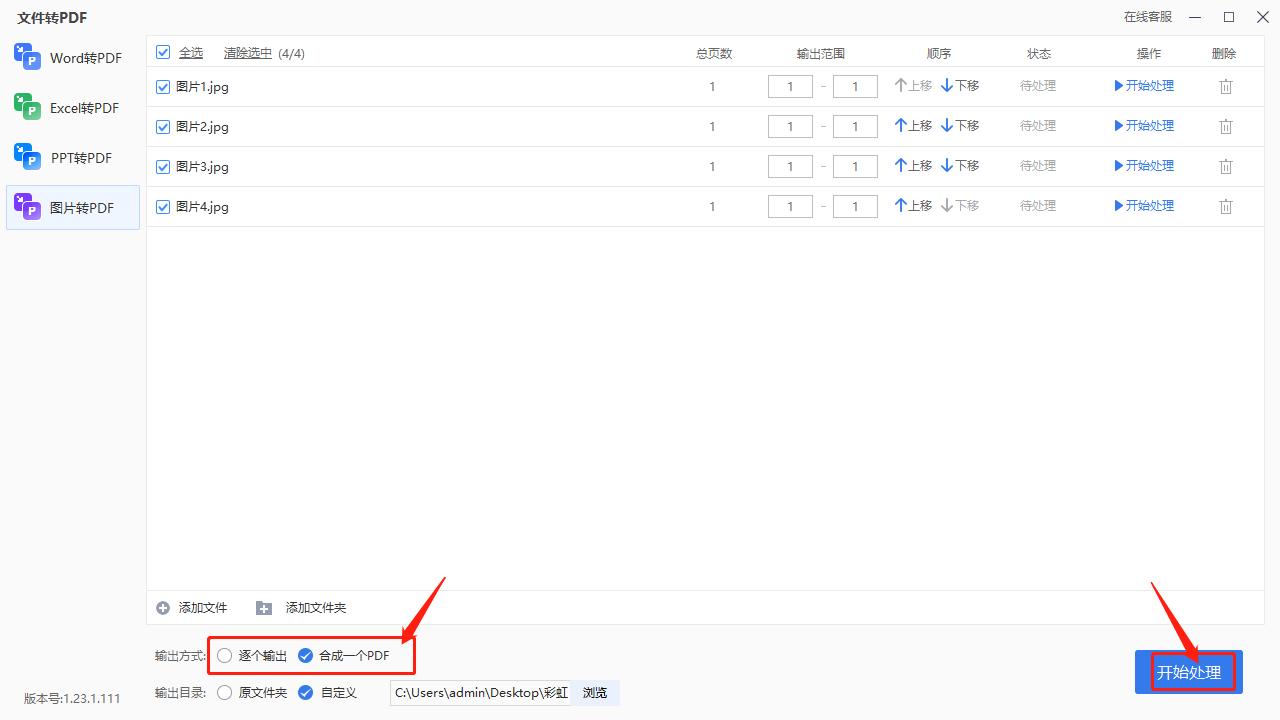1280x720 pixels.
Task: Toggle the 全选 select-all checkbox
Action: click(162, 52)
